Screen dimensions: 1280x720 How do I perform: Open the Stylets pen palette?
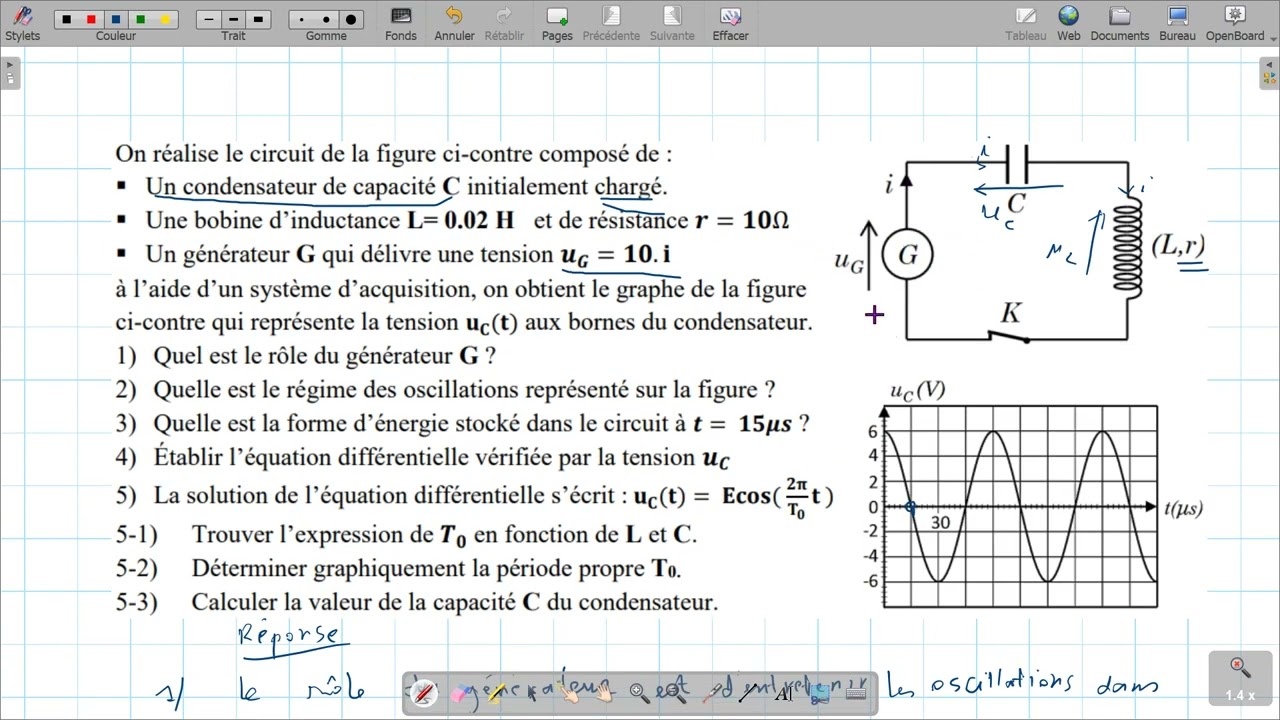[x=22, y=23]
